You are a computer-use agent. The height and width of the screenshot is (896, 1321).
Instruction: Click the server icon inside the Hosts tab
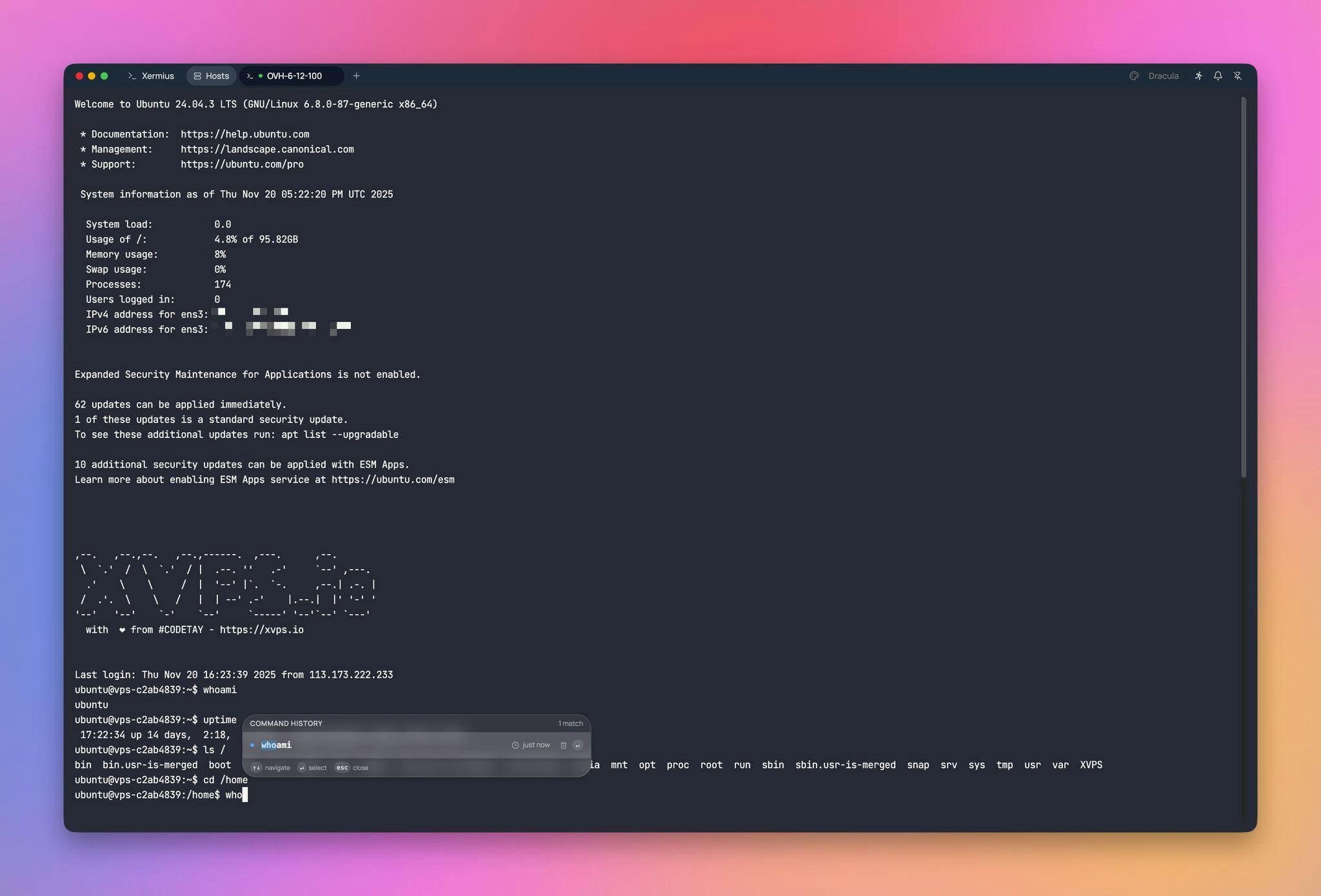coord(197,76)
